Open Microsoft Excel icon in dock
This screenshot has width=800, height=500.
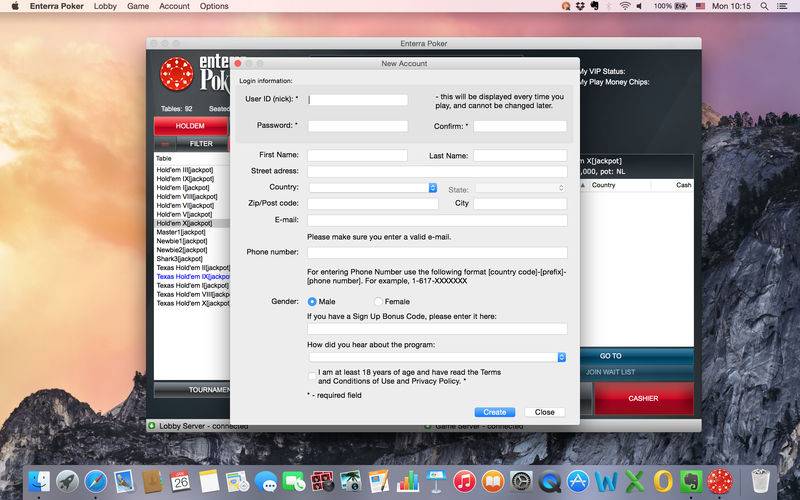[x=635, y=481]
